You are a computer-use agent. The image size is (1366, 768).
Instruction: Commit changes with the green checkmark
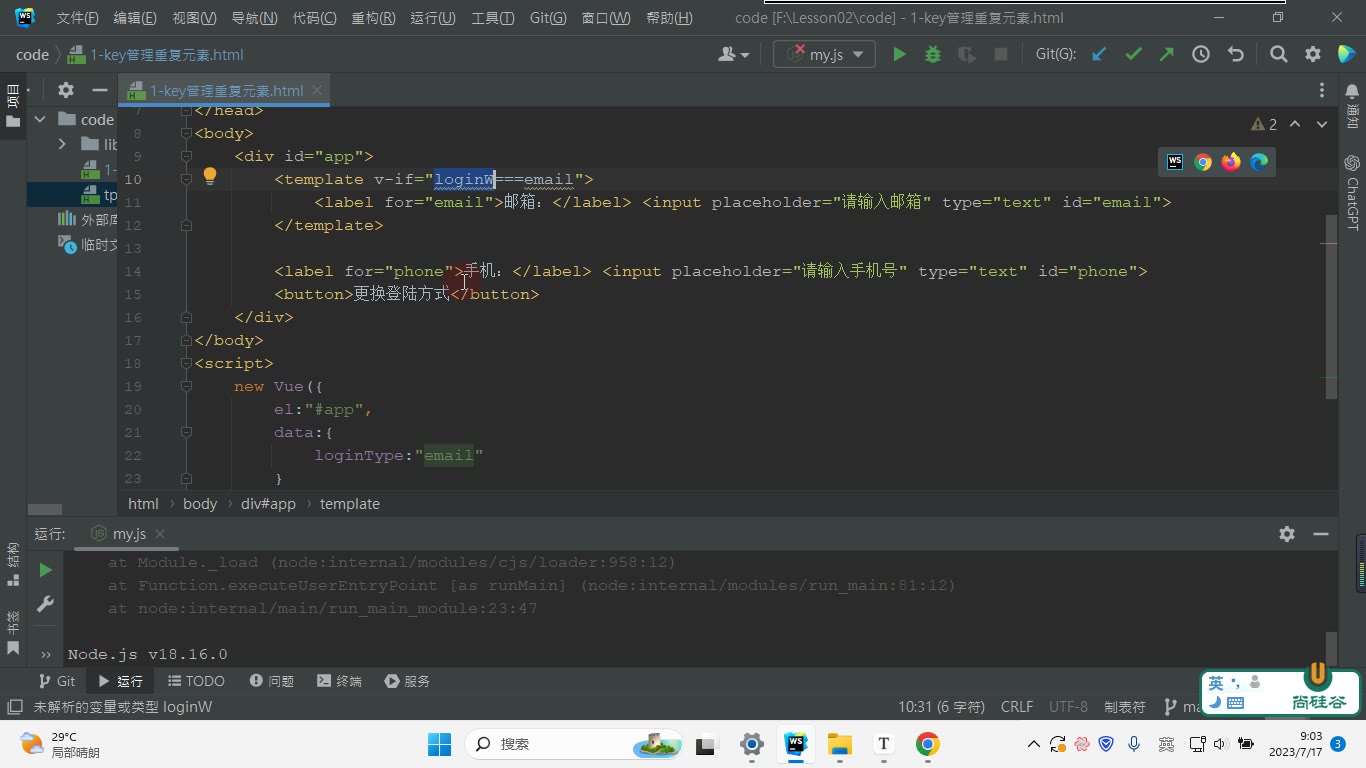tap(1133, 55)
